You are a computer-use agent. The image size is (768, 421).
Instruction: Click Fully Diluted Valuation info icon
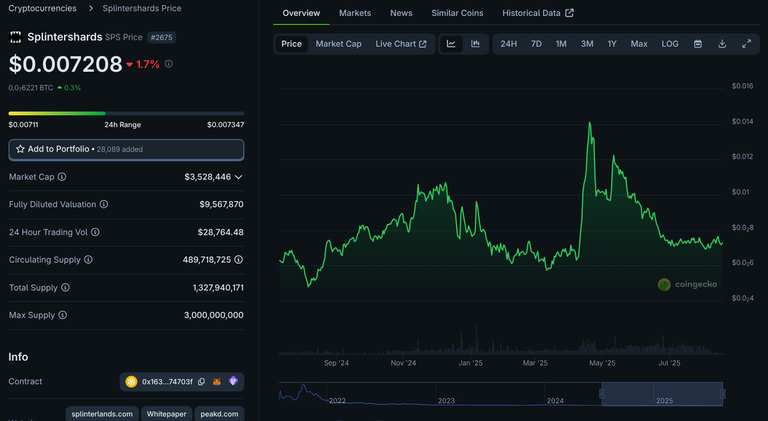(104, 204)
